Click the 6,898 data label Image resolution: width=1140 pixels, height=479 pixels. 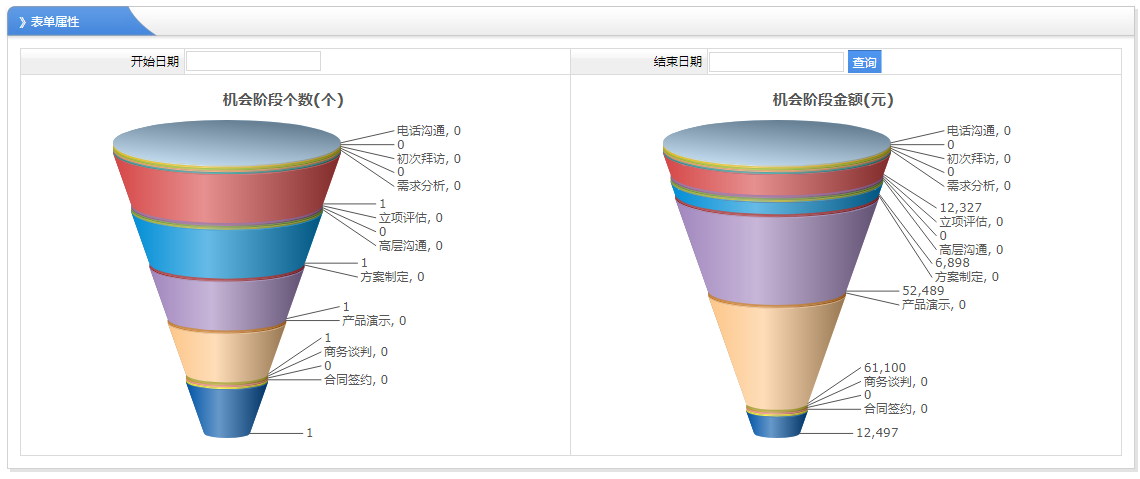tap(952, 263)
